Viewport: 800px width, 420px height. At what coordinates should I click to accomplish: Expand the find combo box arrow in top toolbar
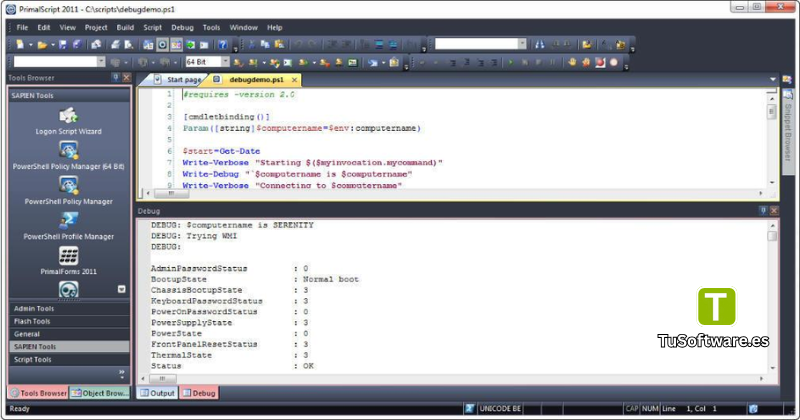(x=521, y=44)
